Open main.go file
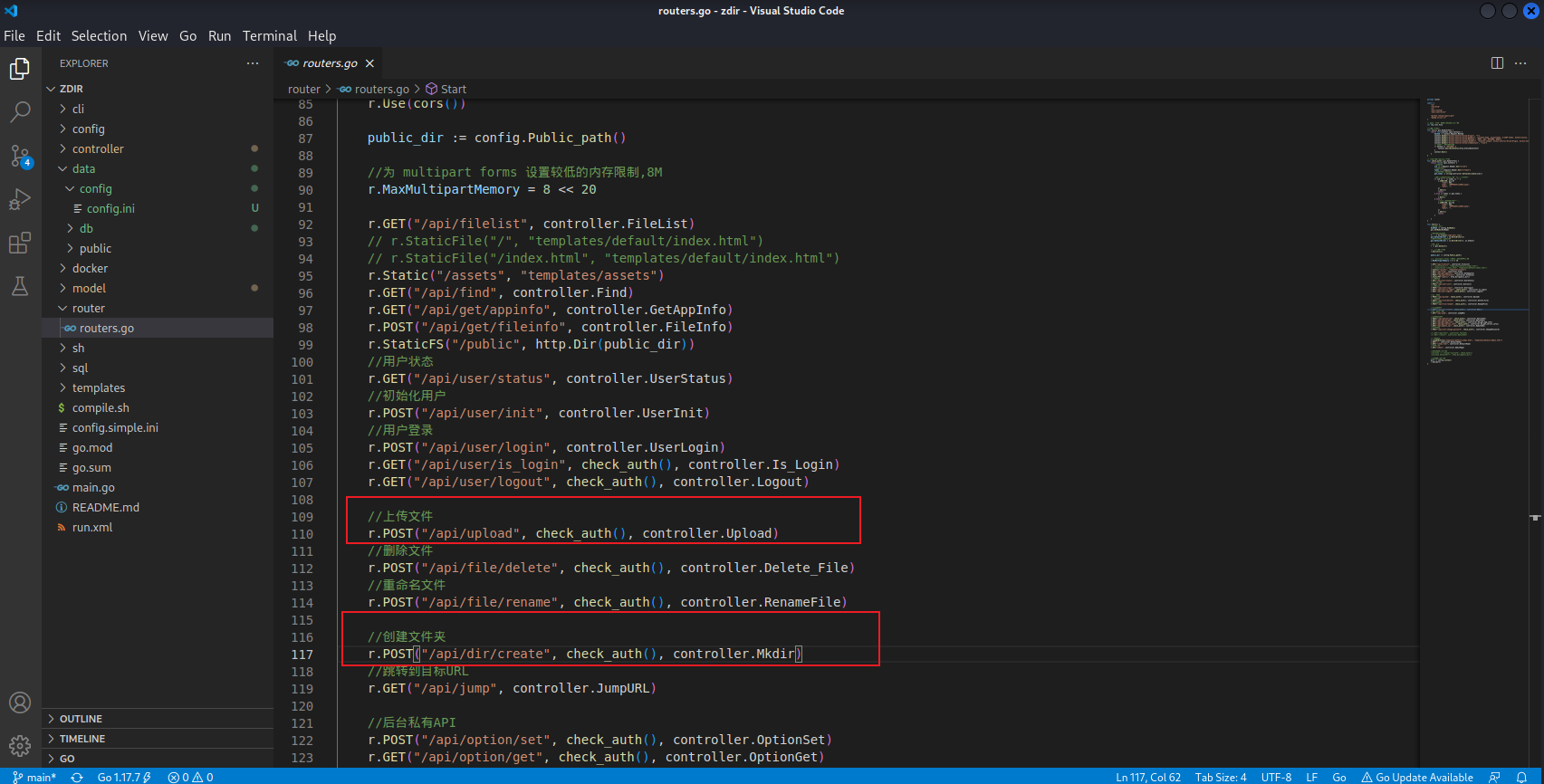The height and width of the screenshot is (784, 1544). (158, 487)
